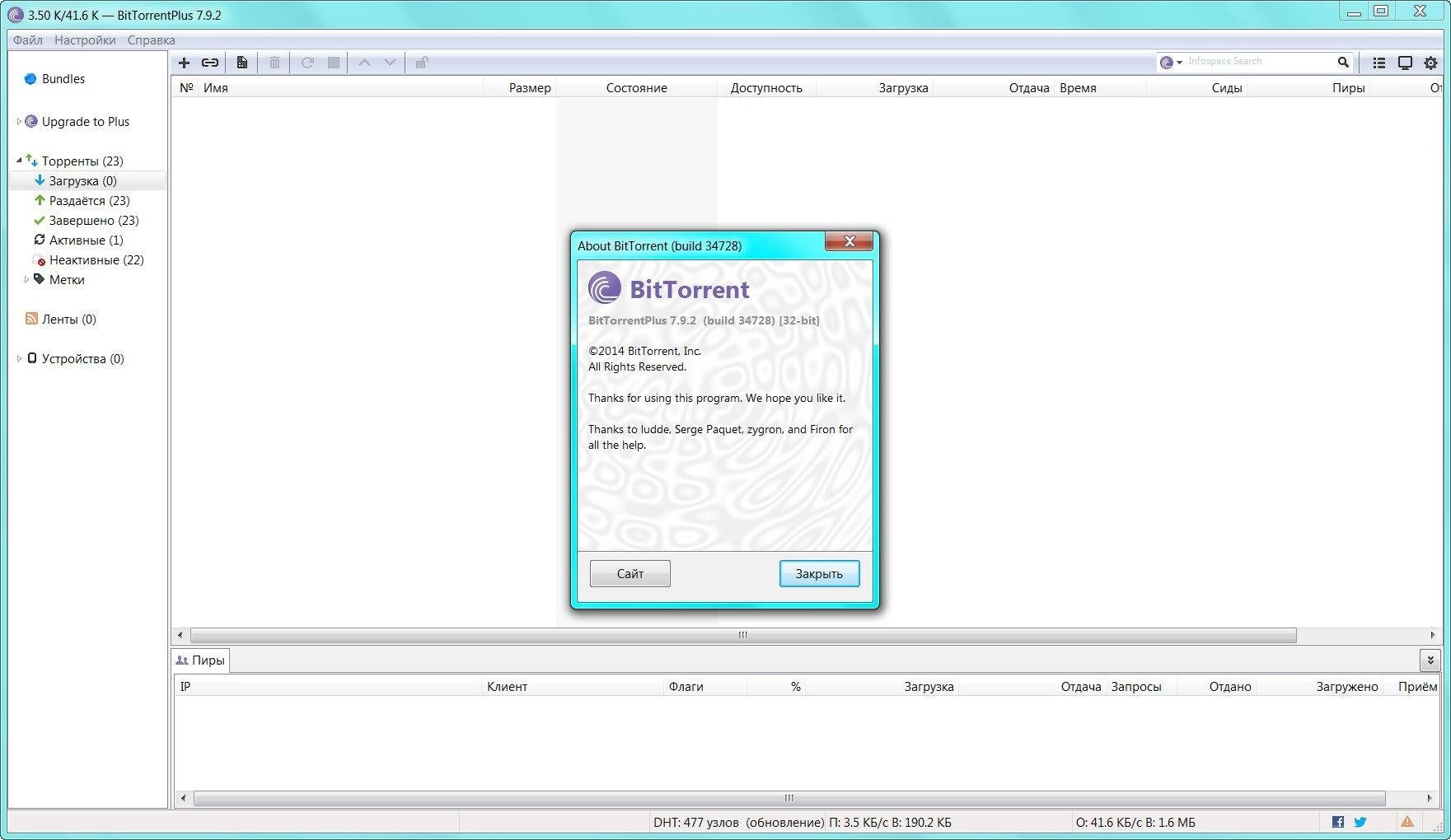Image resolution: width=1451 pixels, height=840 pixels.
Task: Expand the Upgrade to Plus node
Action: click(19, 122)
